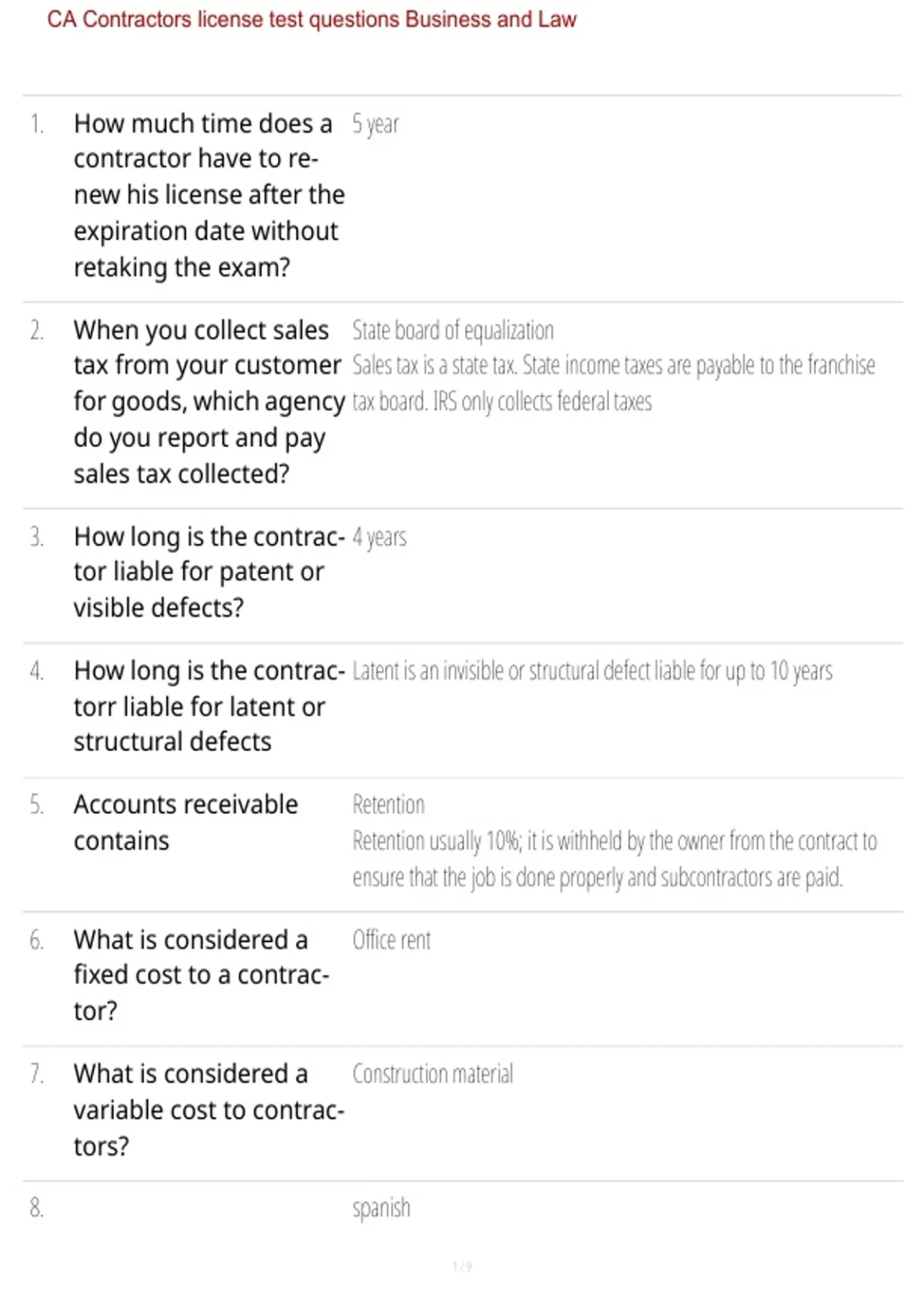The height and width of the screenshot is (1309, 924).
Task: Click the document title about CA Contractors license
Action: pyautogui.click(x=311, y=19)
